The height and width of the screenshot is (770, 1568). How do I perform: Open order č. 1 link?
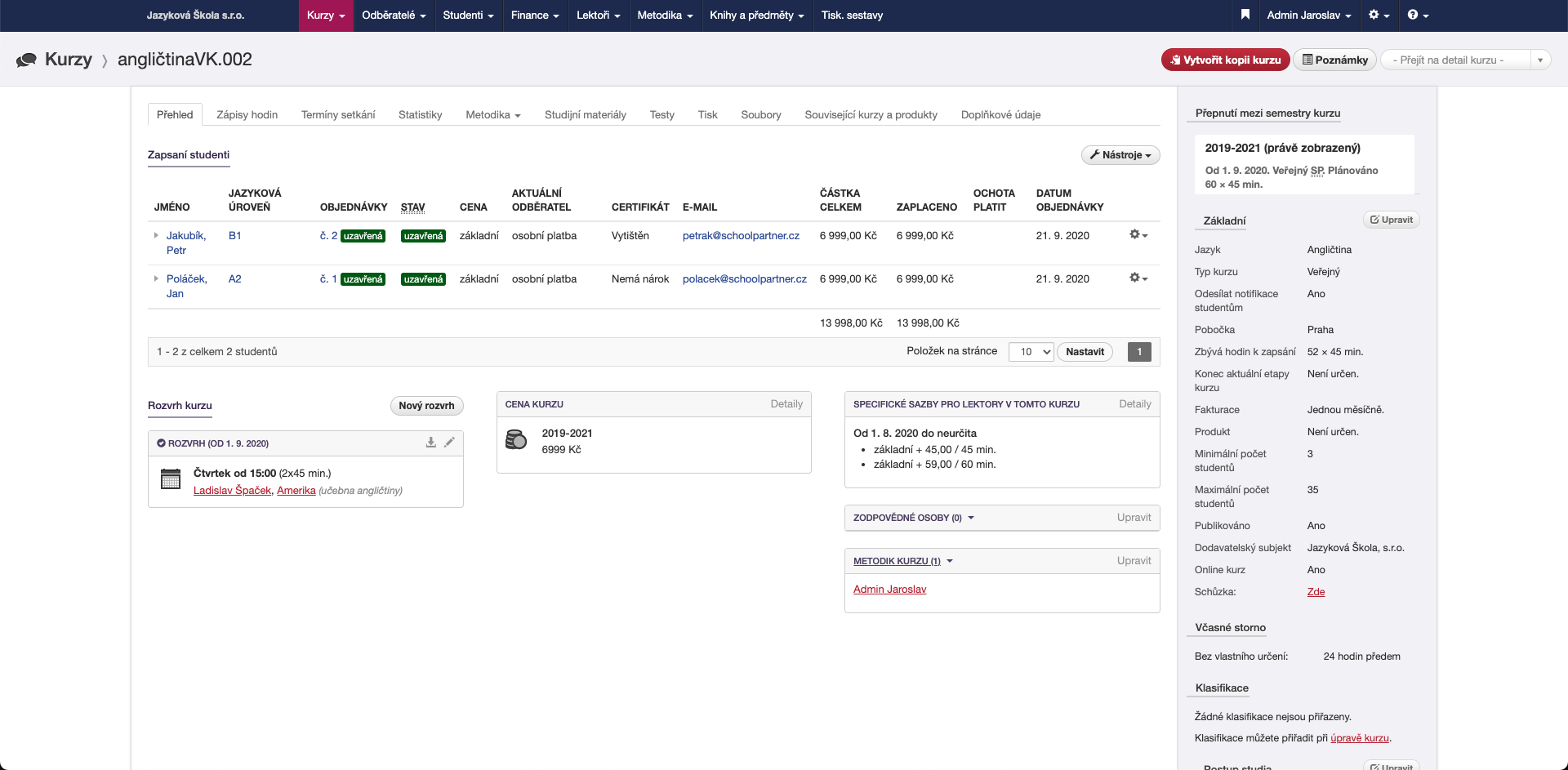328,278
